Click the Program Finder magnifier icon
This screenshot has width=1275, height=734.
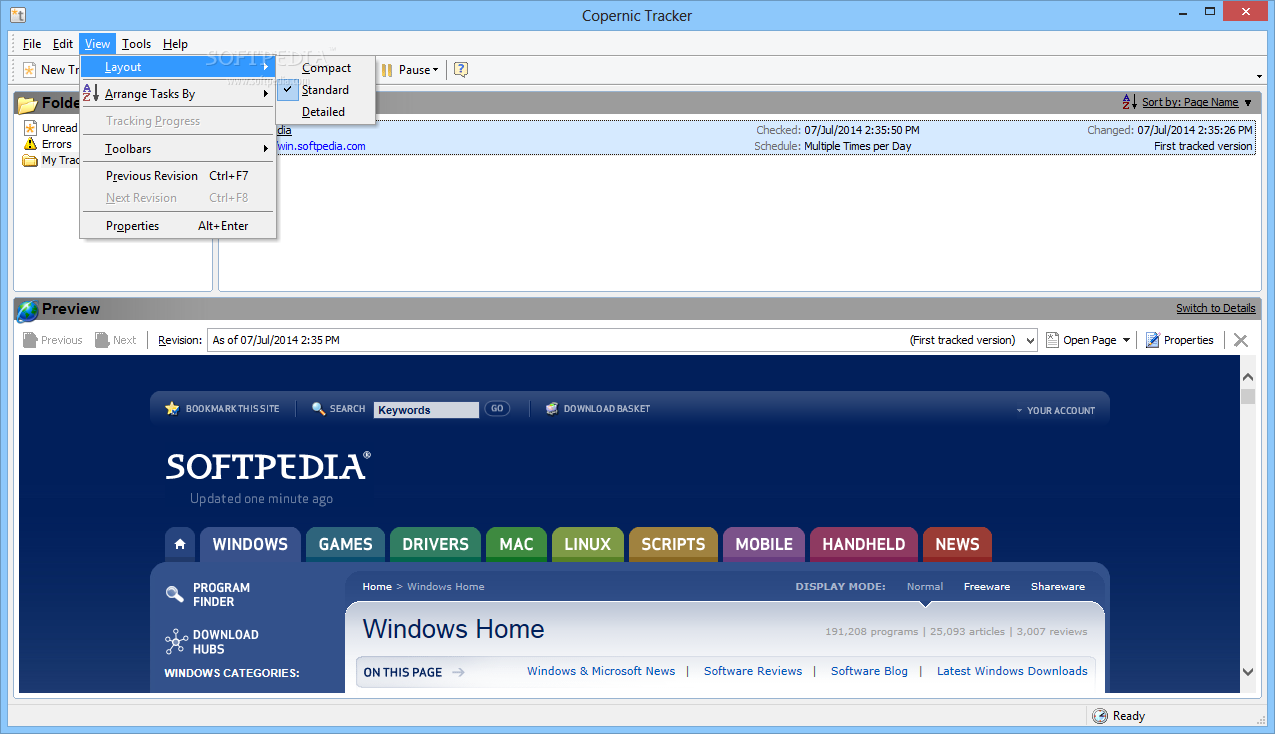175,594
